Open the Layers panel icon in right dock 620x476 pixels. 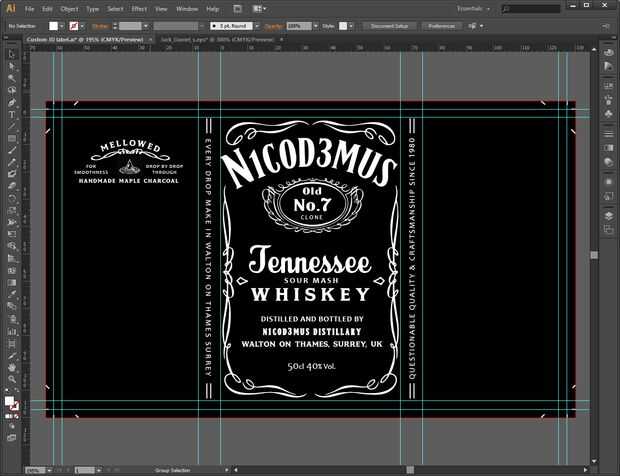pyautogui.click(x=609, y=215)
